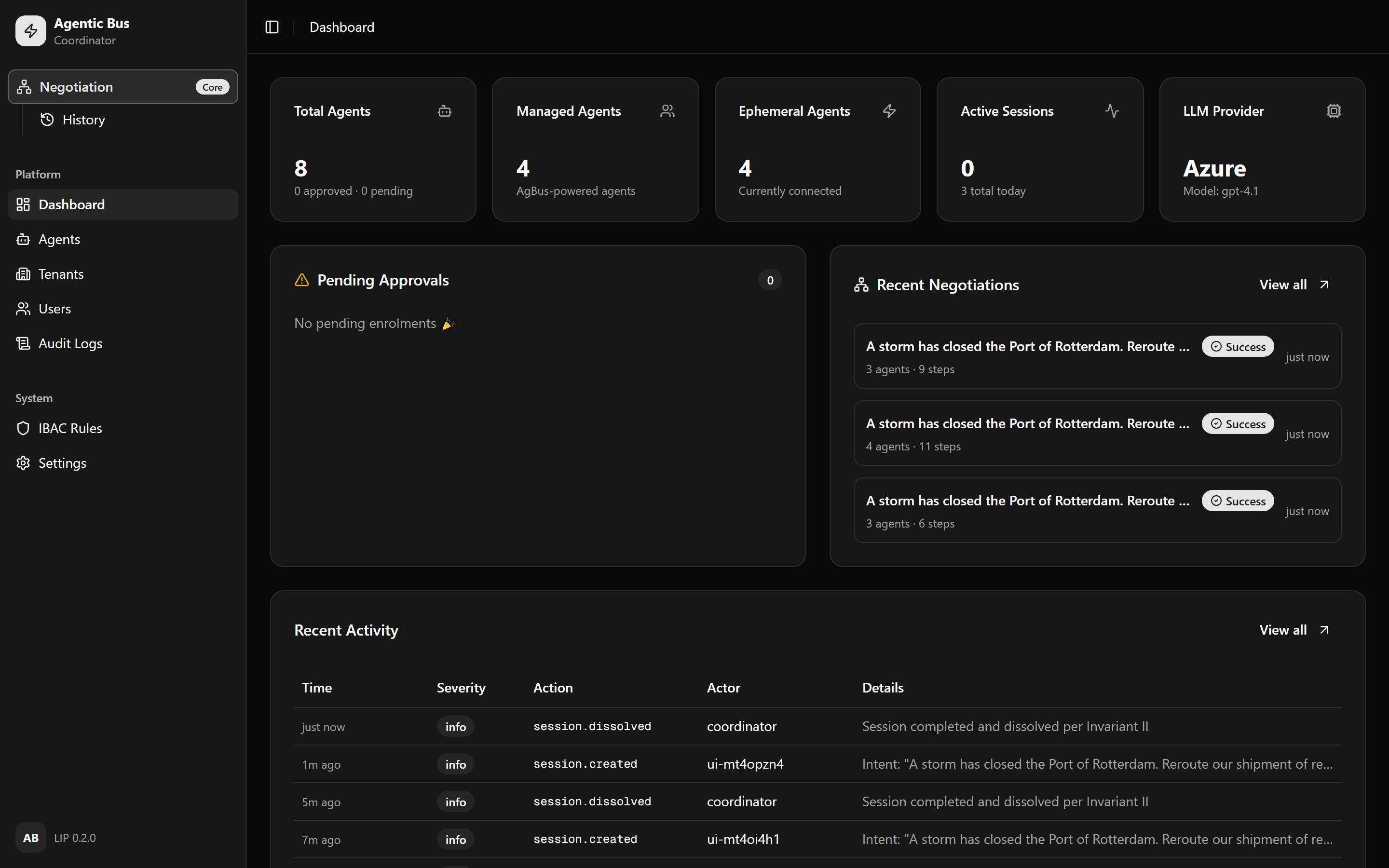Click the Severity column header
The image size is (1389, 868).
[461, 687]
